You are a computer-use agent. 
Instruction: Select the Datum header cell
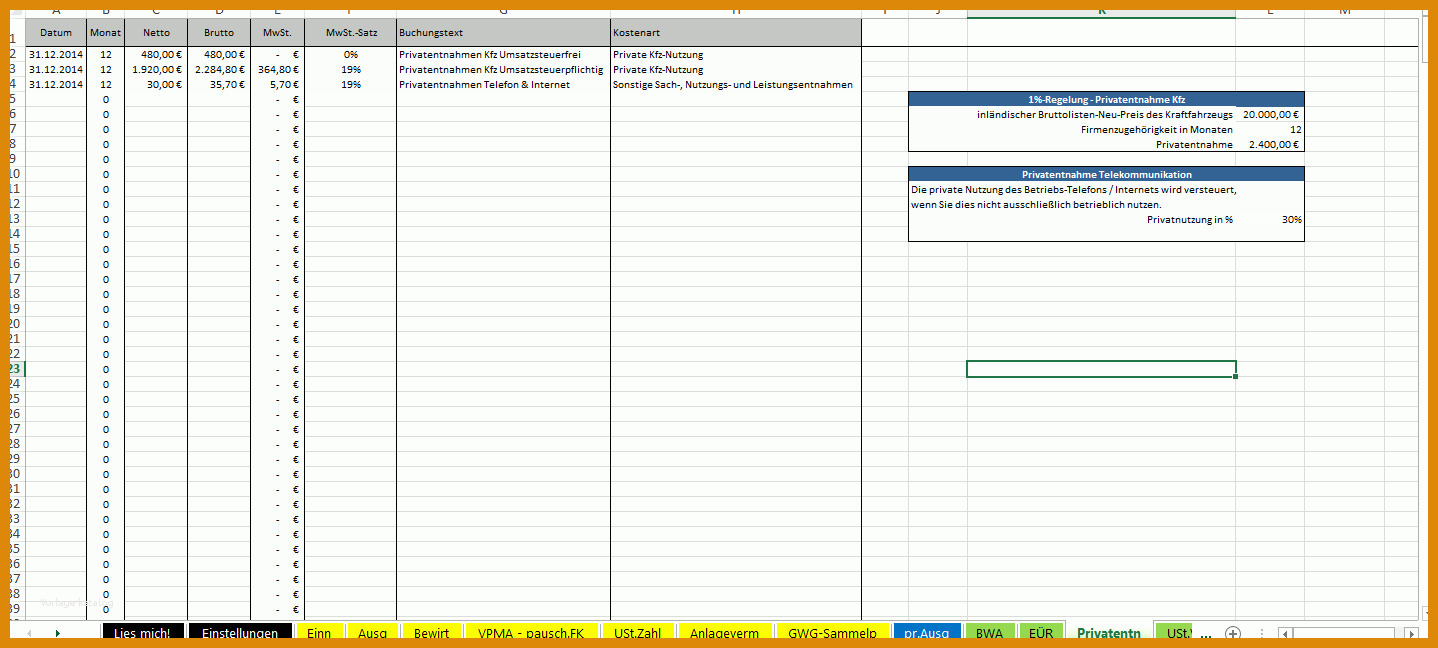tap(56, 32)
